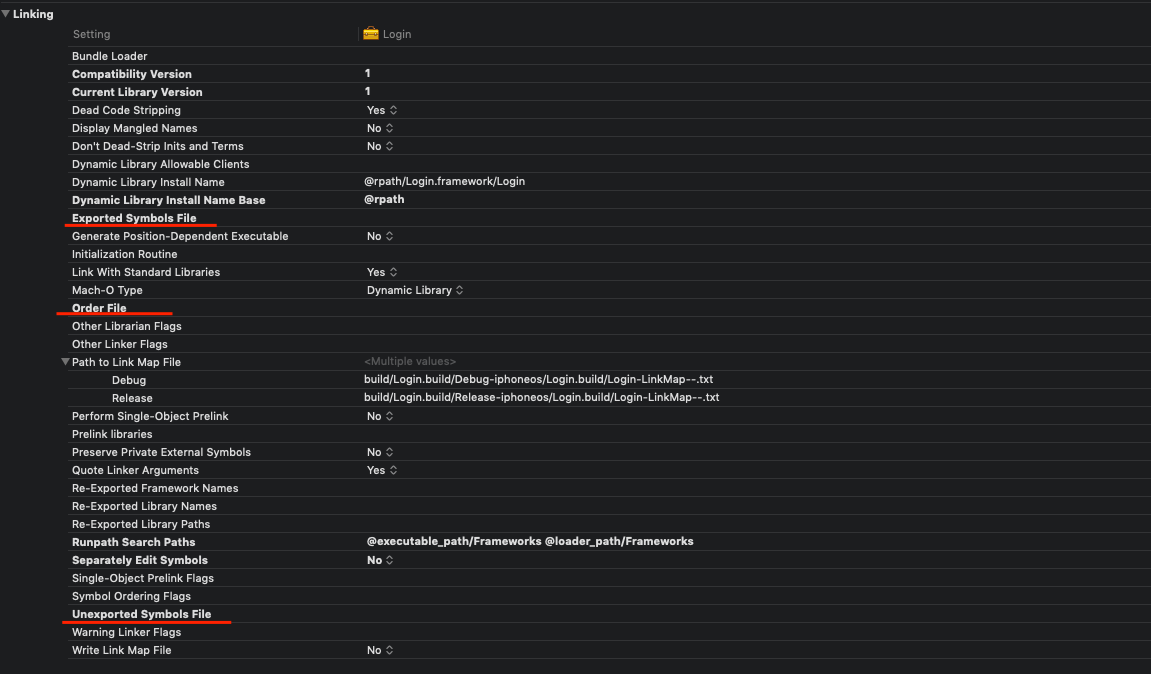The height and width of the screenshot is (674, 1151).
Task: Click the Release link map path
Action: [541, 398]
